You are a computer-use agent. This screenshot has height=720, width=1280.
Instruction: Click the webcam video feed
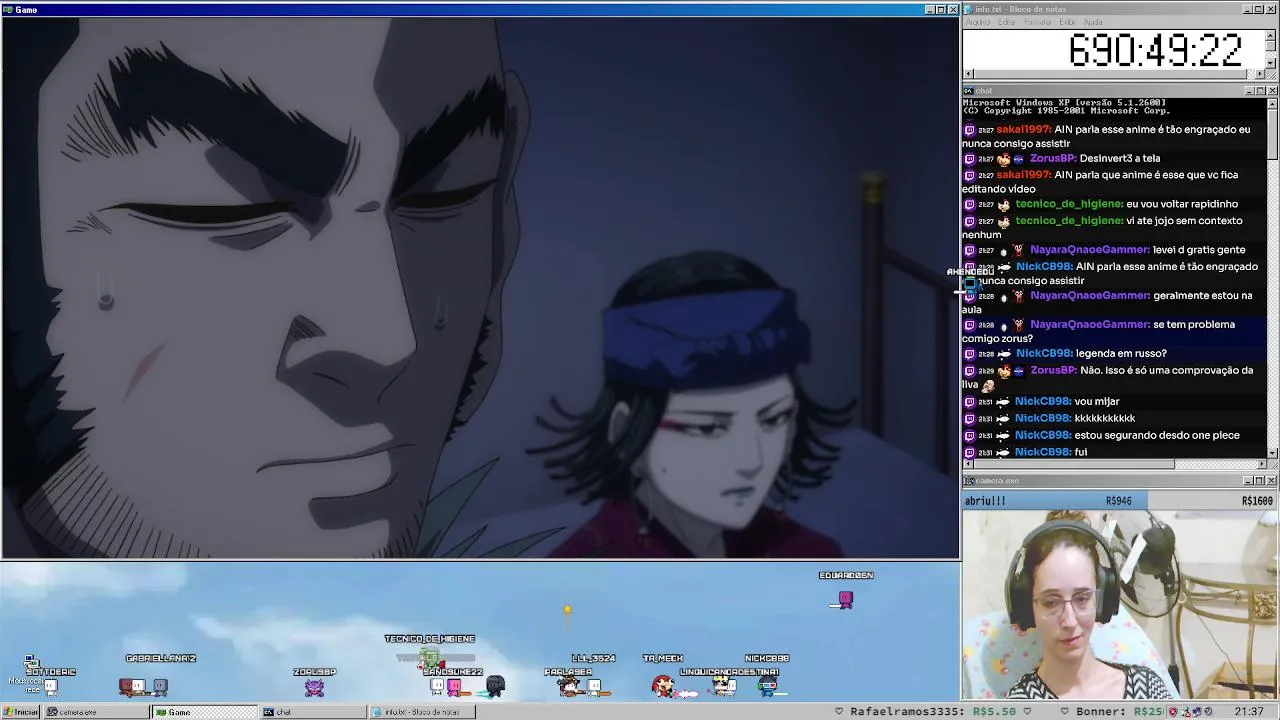click(x=1120, y=605)
